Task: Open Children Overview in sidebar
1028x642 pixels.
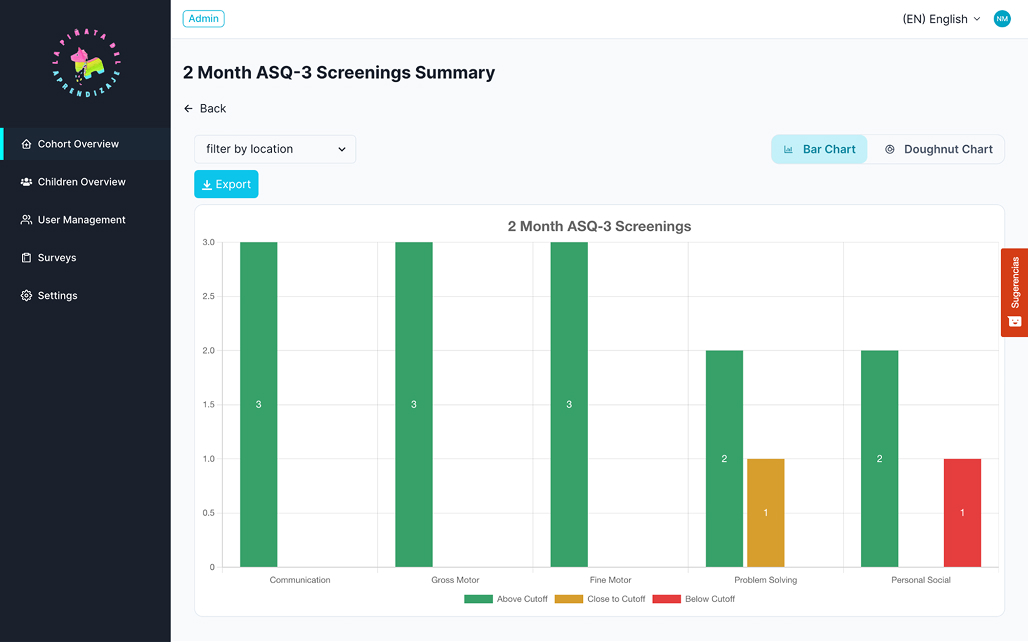Action: tap(81, 182)
